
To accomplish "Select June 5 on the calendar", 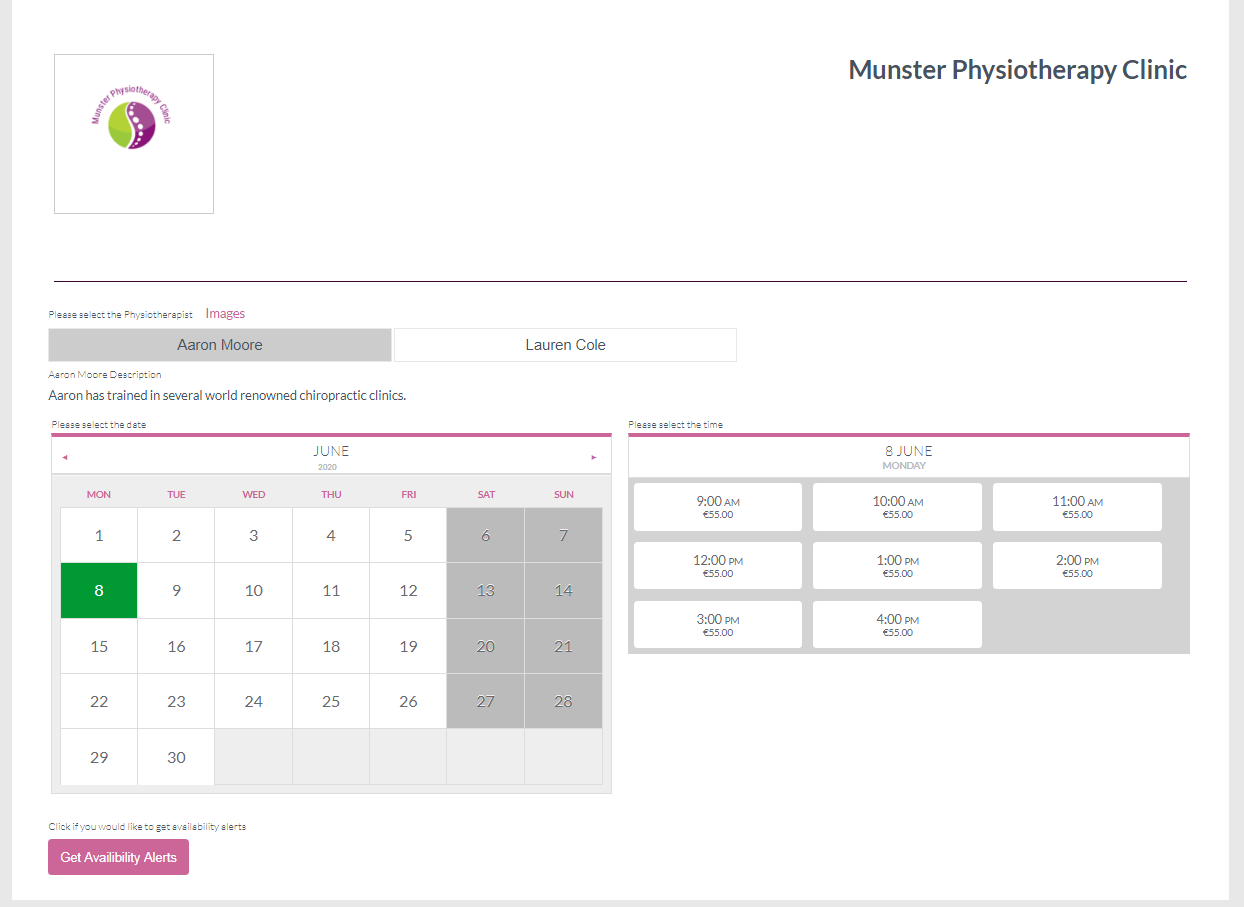I will click(408, 535).
